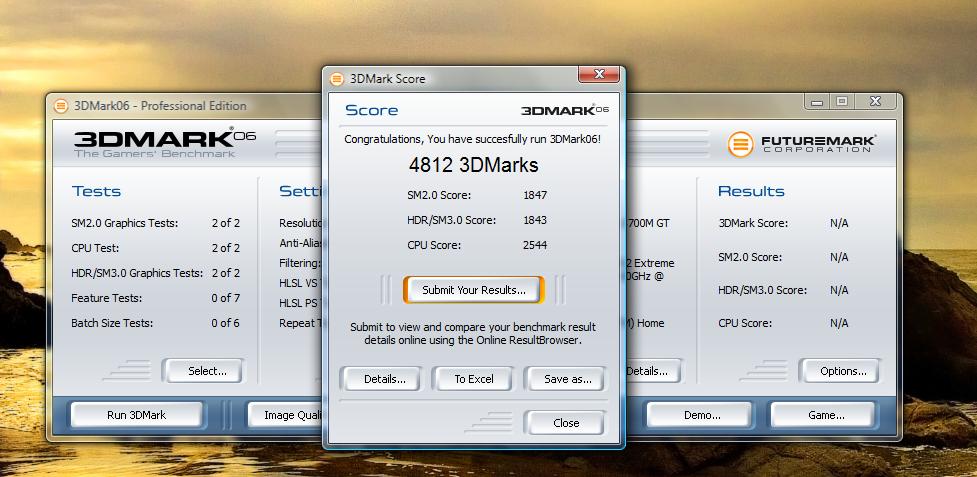The height and width of the screenshot is (477, 977).
Task: Click the 3DMark06 Gamers' Benchmark logo
Action: tap(164, 144)
